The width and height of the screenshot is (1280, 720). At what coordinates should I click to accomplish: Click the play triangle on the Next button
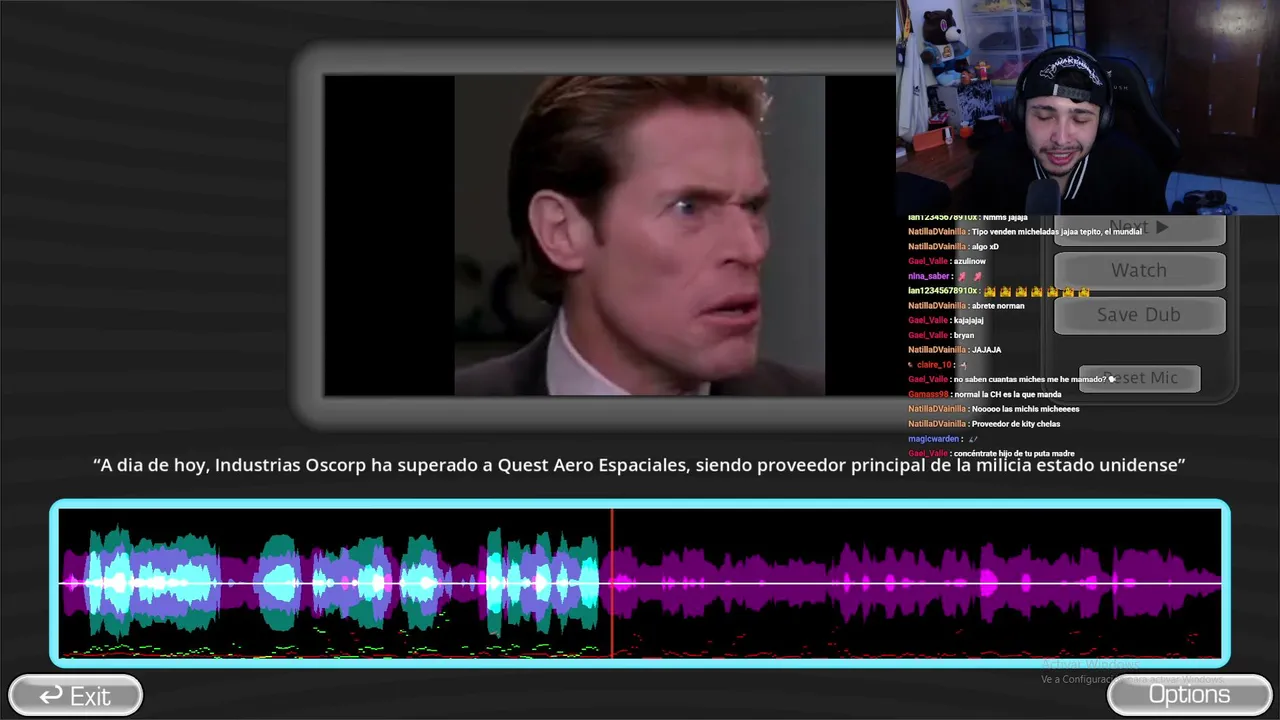click(x=1162, y=228)
